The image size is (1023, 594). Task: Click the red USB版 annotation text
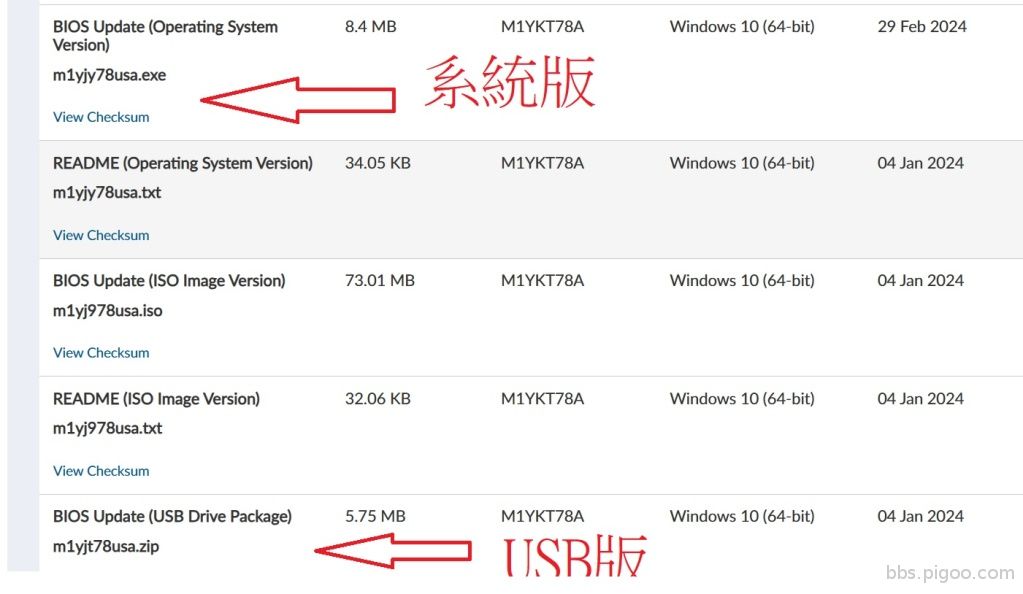click(x=575, y=556)
